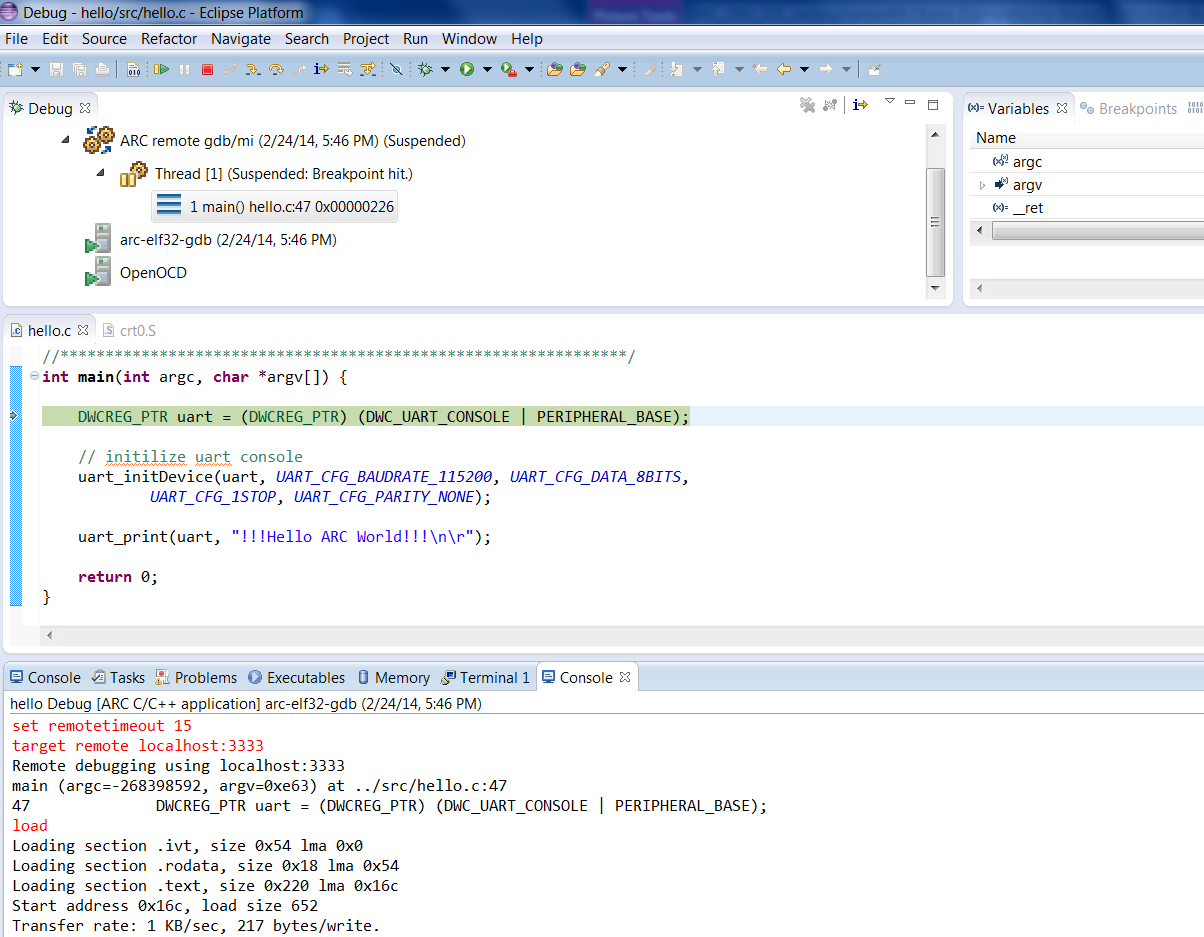Click the Search flashlight toolbar icon
Screen dimensions: 1204x937
[601, 69]
